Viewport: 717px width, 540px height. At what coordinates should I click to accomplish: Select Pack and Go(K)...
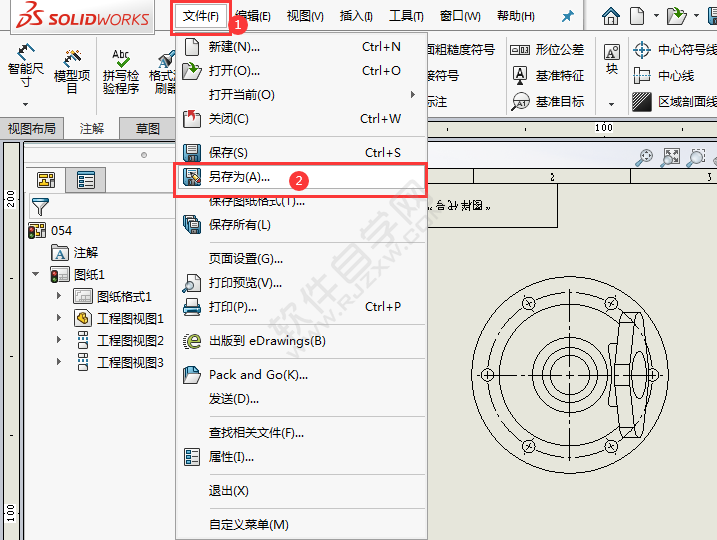(301, 375)
